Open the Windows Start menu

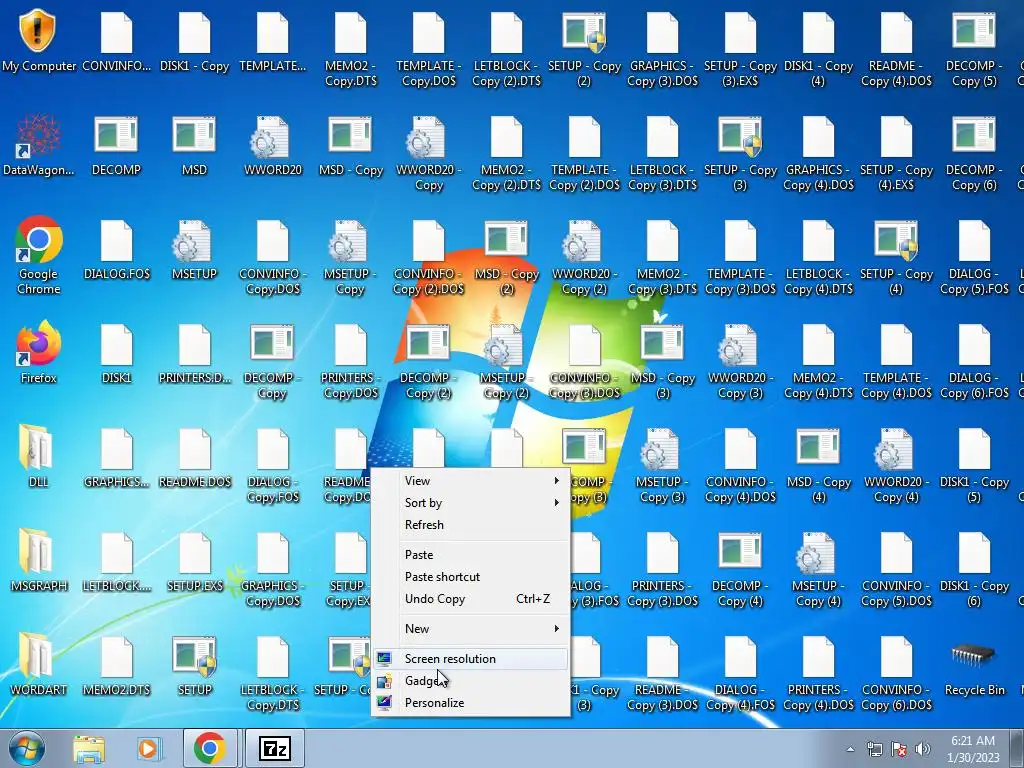pos(26,748)
